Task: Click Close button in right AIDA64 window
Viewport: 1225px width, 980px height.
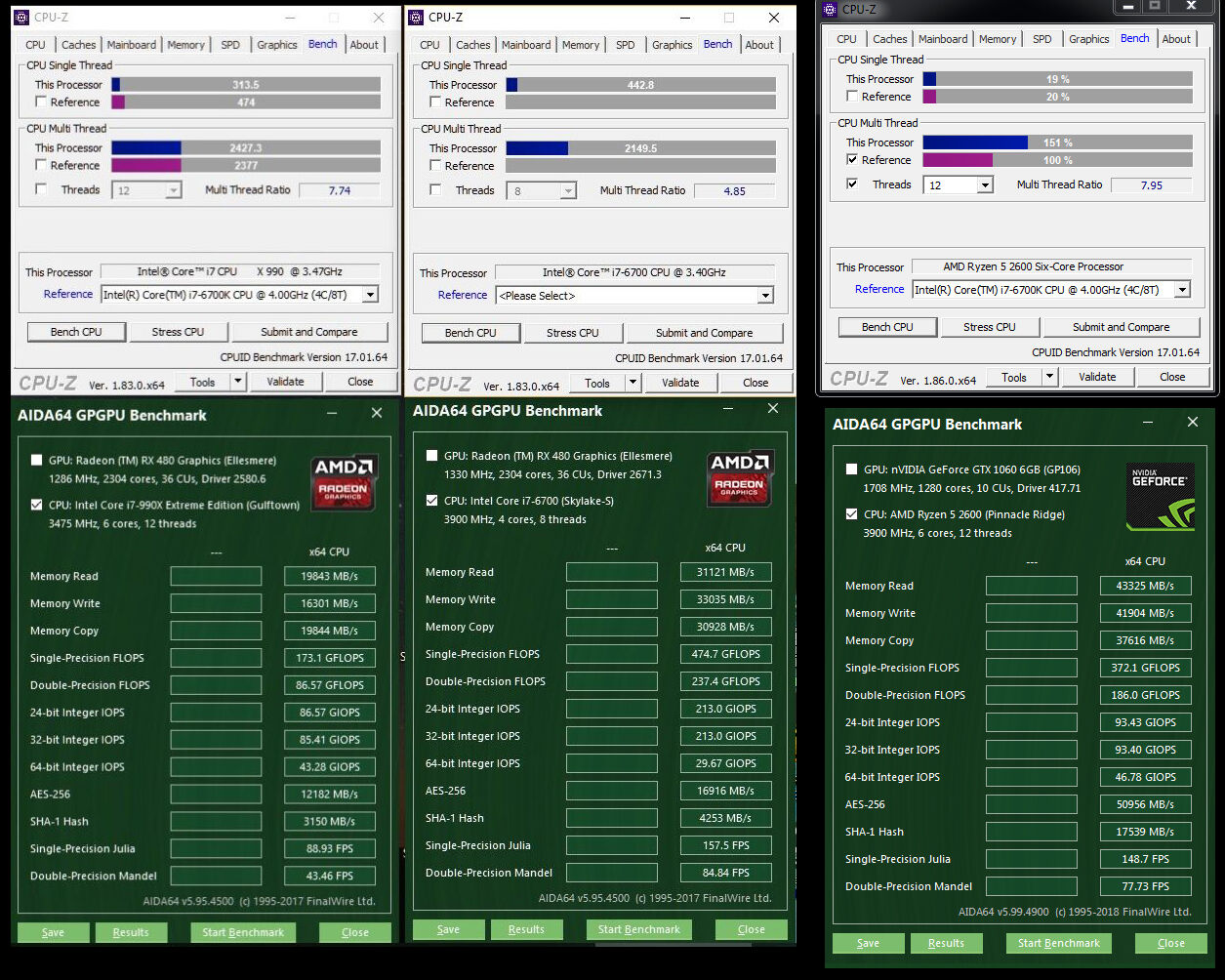Action: (x=1171, y=943)
